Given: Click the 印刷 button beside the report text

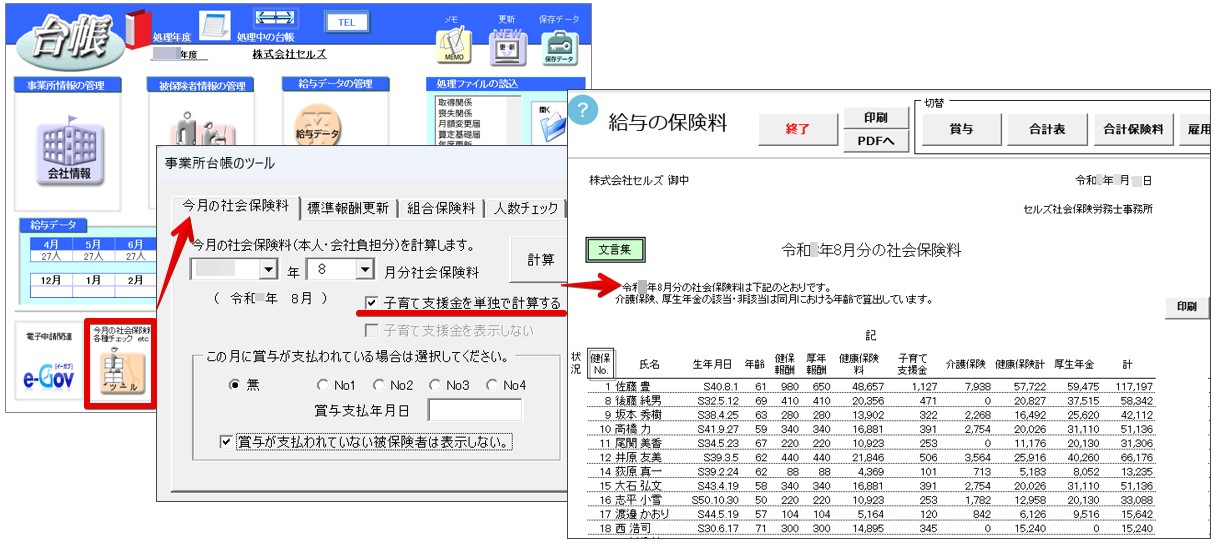Looking at the screenshot, I should (1187, 307).
